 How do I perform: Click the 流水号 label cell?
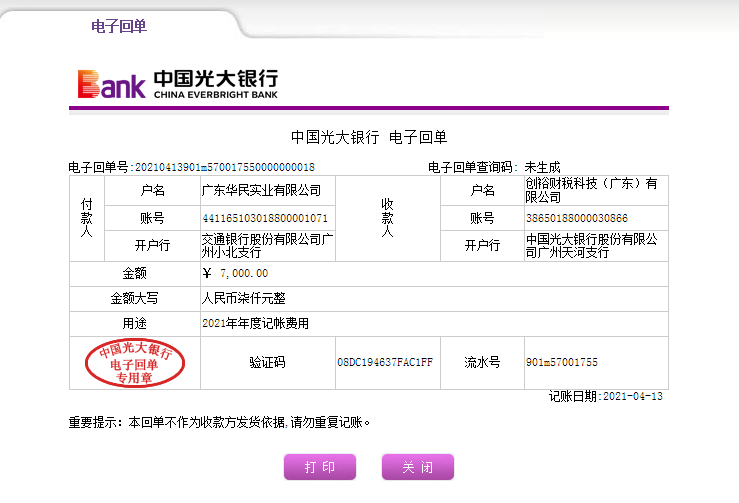(482, 363)
